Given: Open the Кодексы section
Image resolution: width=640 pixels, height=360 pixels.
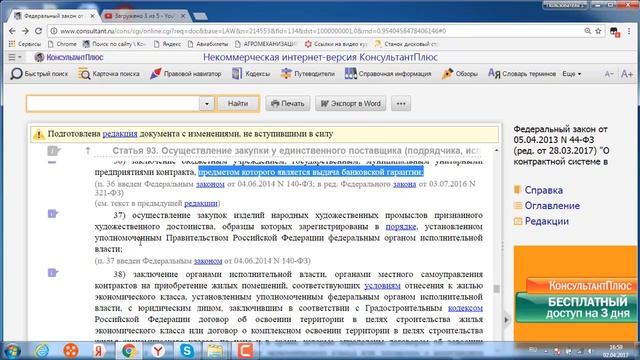Looking at the screenshot, I should click(251, 74).
